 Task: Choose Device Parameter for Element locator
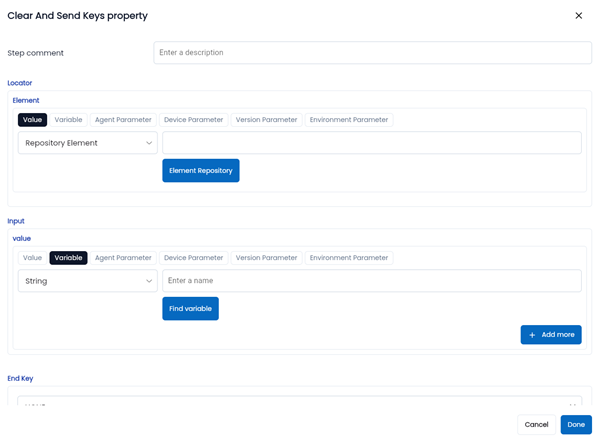tap(193, 120)
